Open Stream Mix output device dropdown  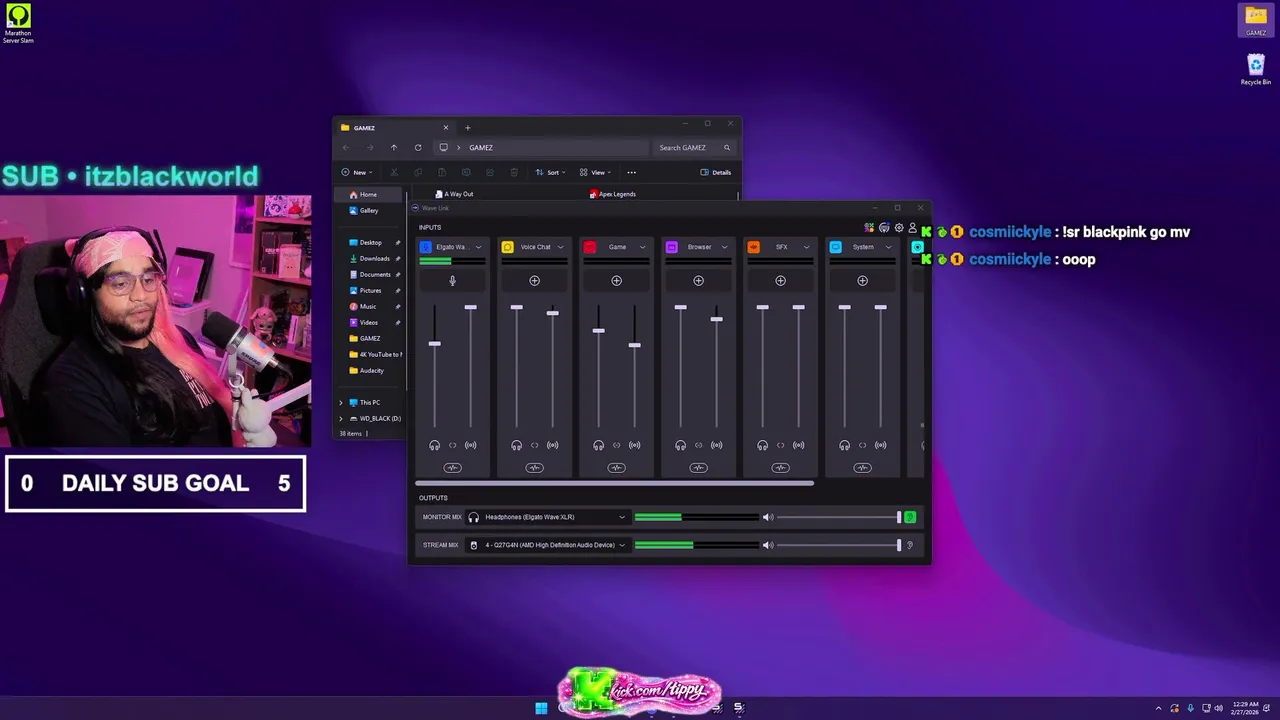547,545
